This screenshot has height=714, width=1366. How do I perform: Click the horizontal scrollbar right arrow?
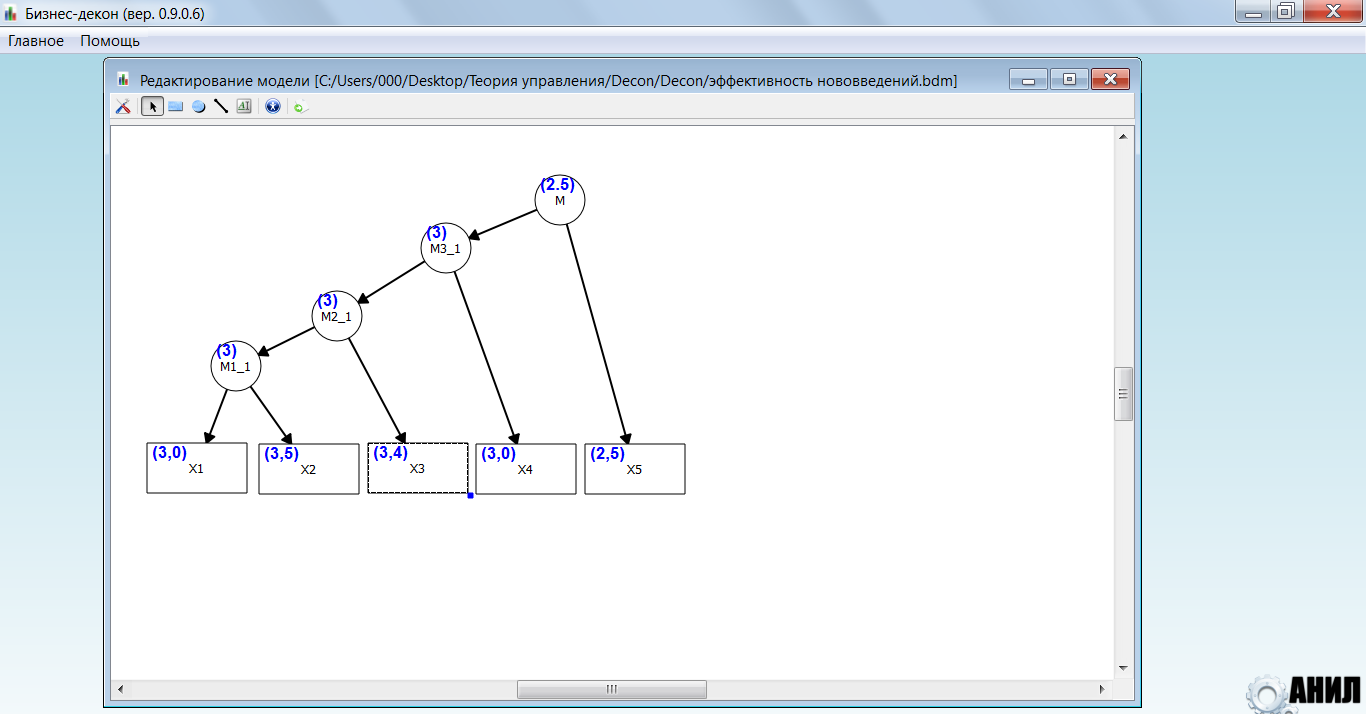(x=1103, y=689)
